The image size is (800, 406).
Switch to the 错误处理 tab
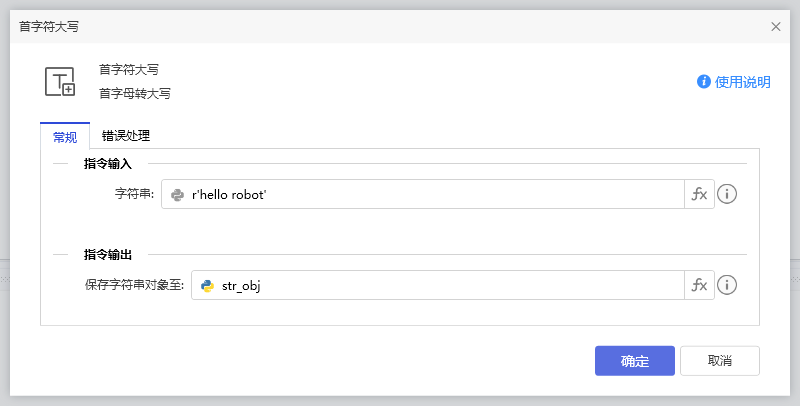click(x=126, y=136)
